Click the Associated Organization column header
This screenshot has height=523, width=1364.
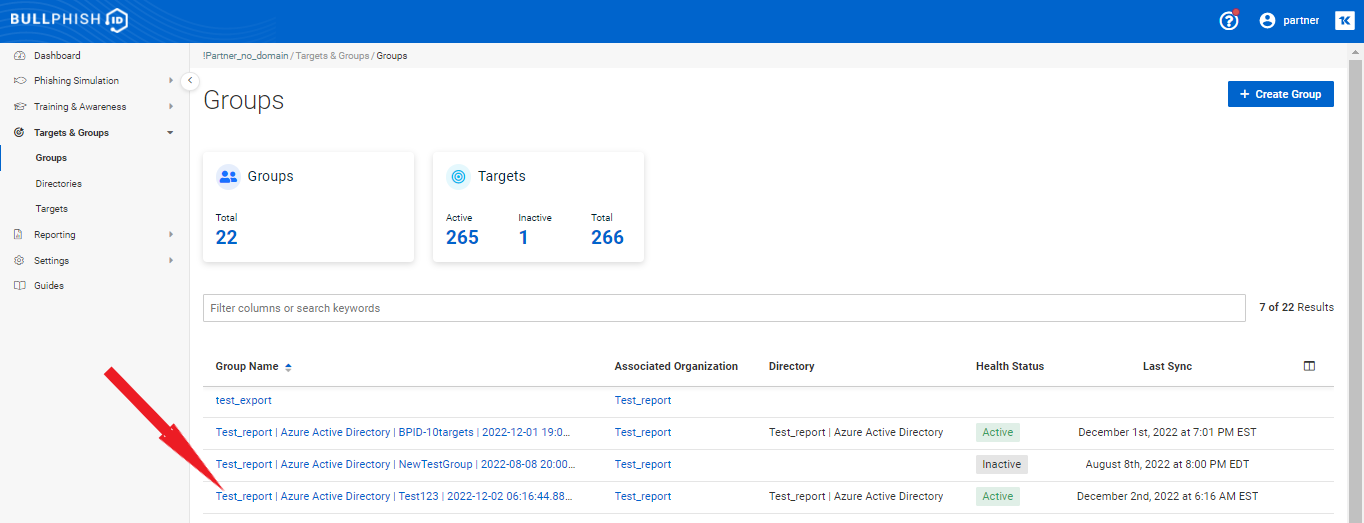click(x=676, y=366)
